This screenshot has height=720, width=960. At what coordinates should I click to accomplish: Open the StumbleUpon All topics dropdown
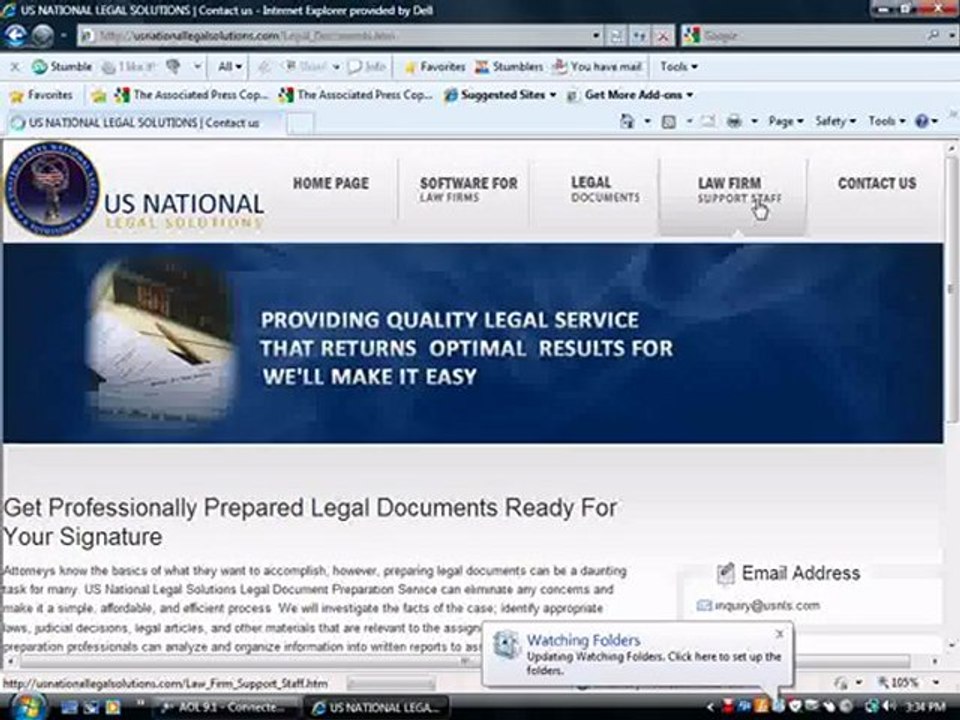click(x=230, y=67)
